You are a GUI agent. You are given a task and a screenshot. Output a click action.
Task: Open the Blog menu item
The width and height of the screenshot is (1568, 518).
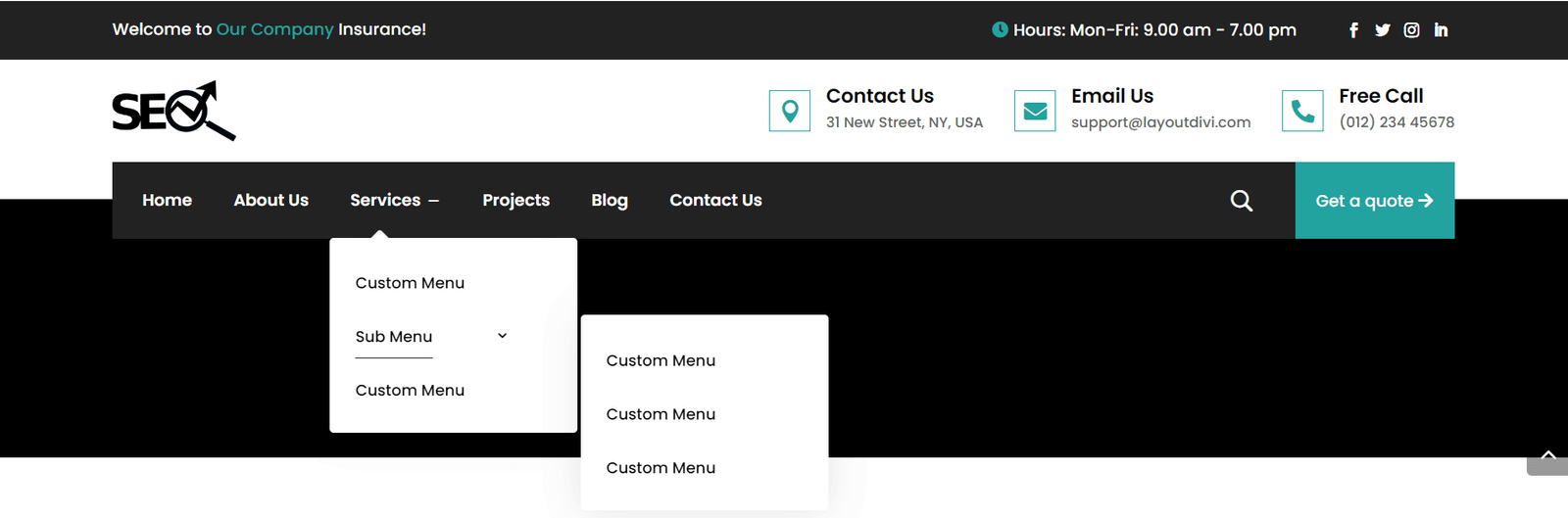(x=609, y=201)
